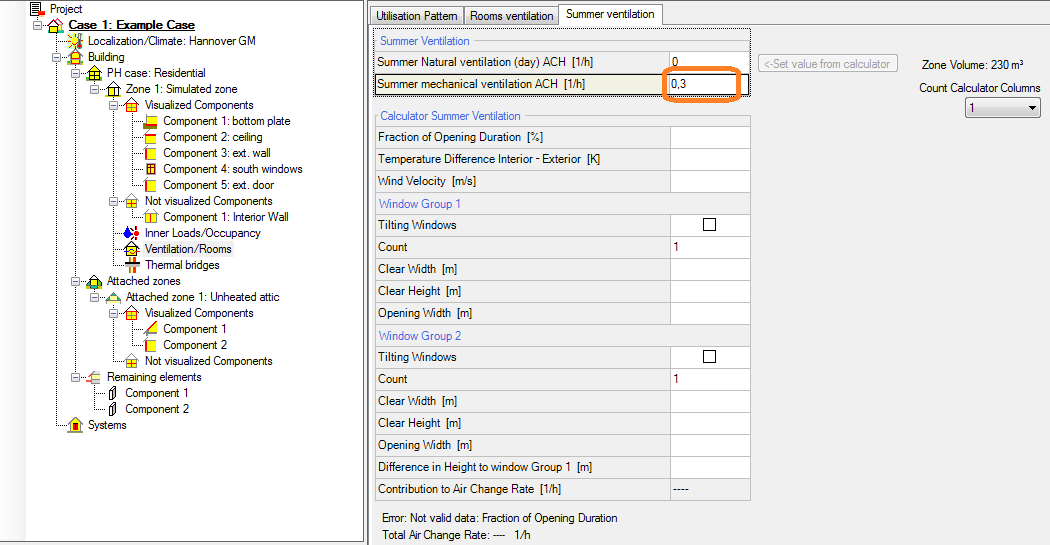Click Summer Natural ventilation ACH field
The image size is (1050, 545).
[708, 62]
